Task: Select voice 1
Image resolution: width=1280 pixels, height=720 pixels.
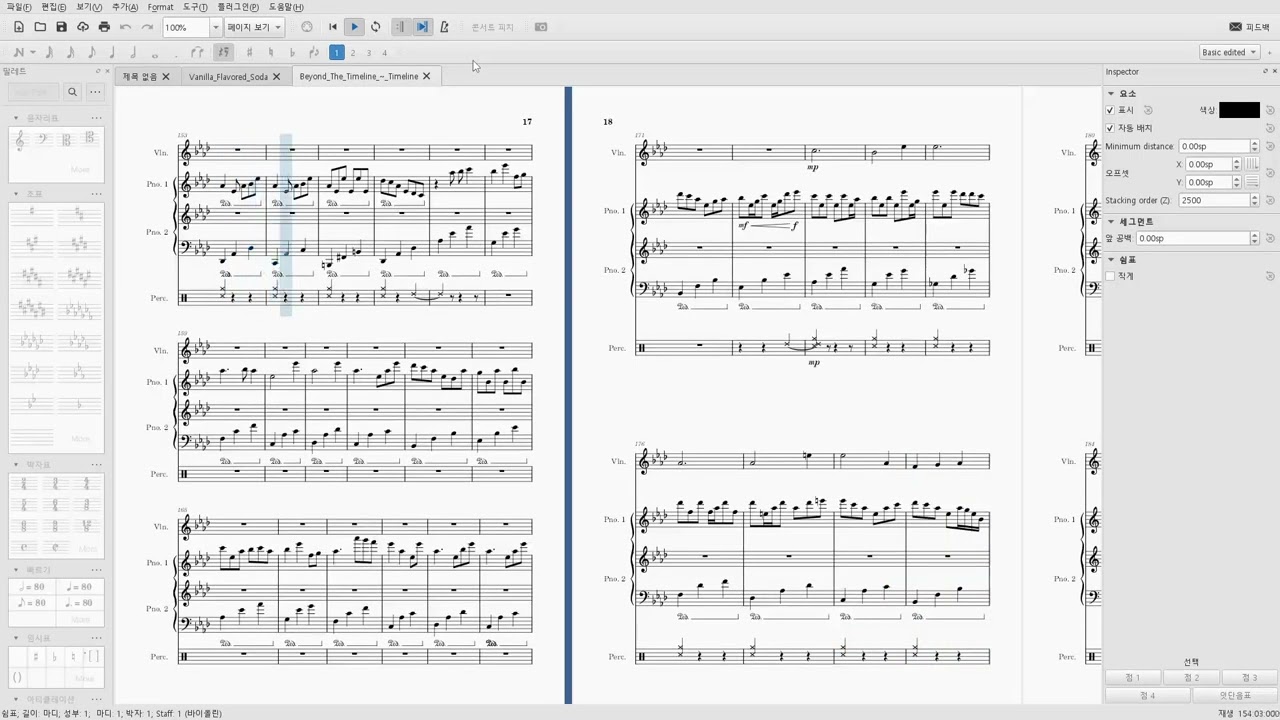Action: (x=337, y=52)
